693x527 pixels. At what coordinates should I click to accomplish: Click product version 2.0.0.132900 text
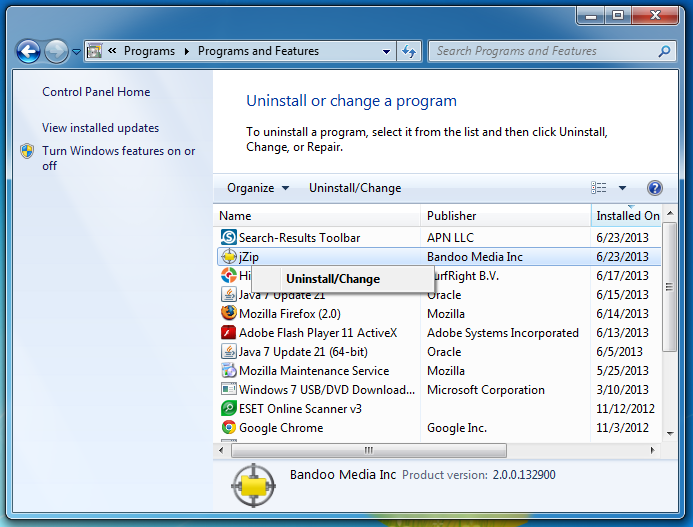tap(524, 475)
